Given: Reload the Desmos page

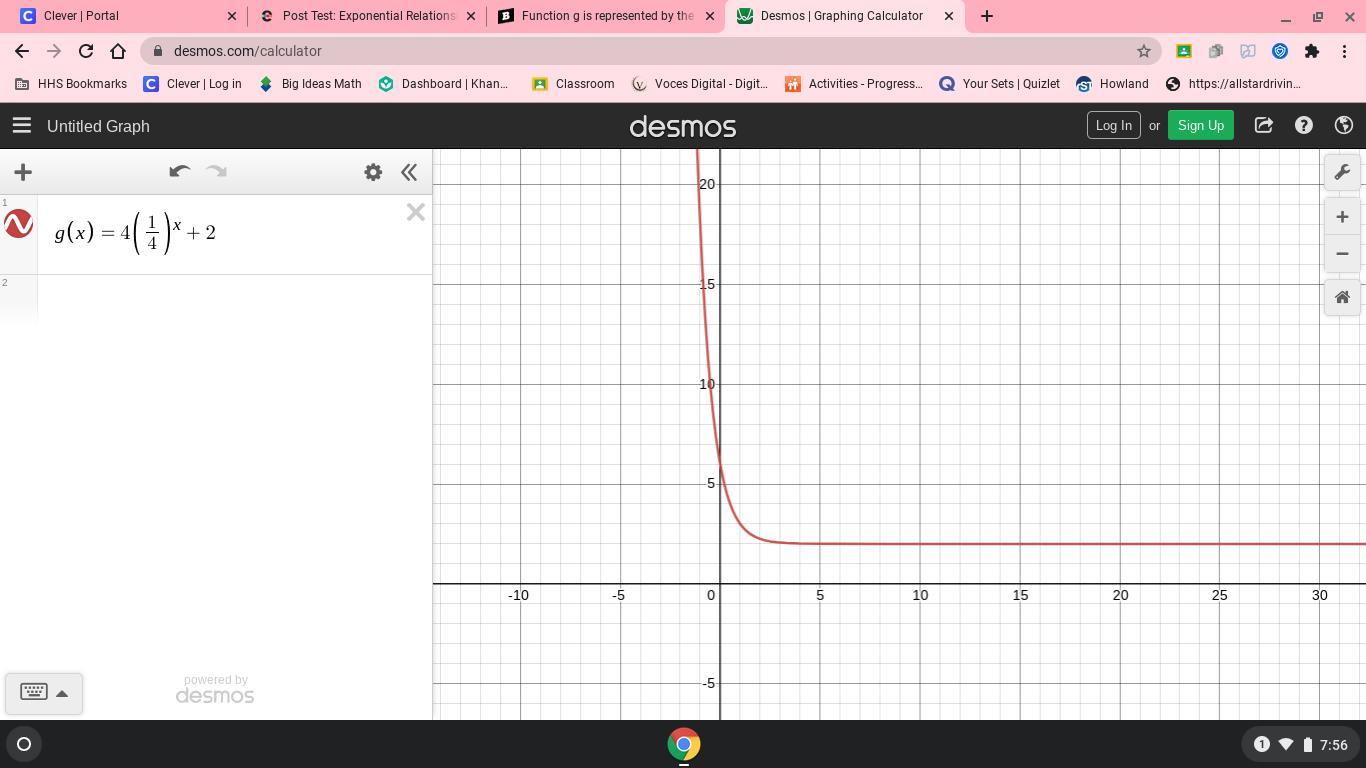Looking at the screenshot, I should 86,51.
